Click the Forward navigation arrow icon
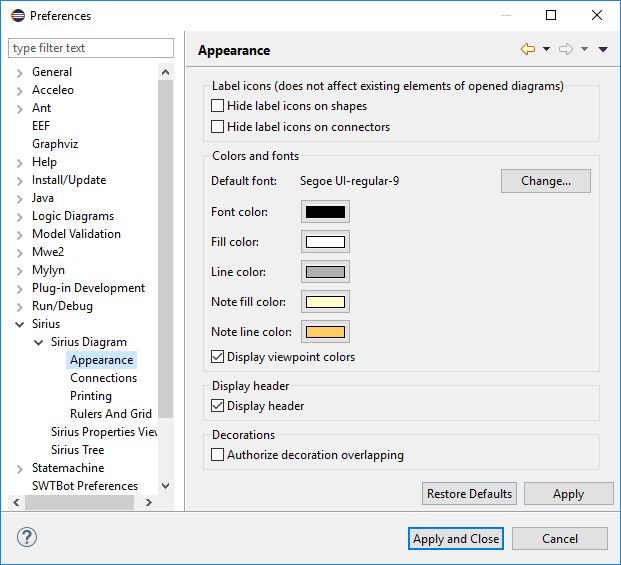The image size is (621, 565). [565, 50]
